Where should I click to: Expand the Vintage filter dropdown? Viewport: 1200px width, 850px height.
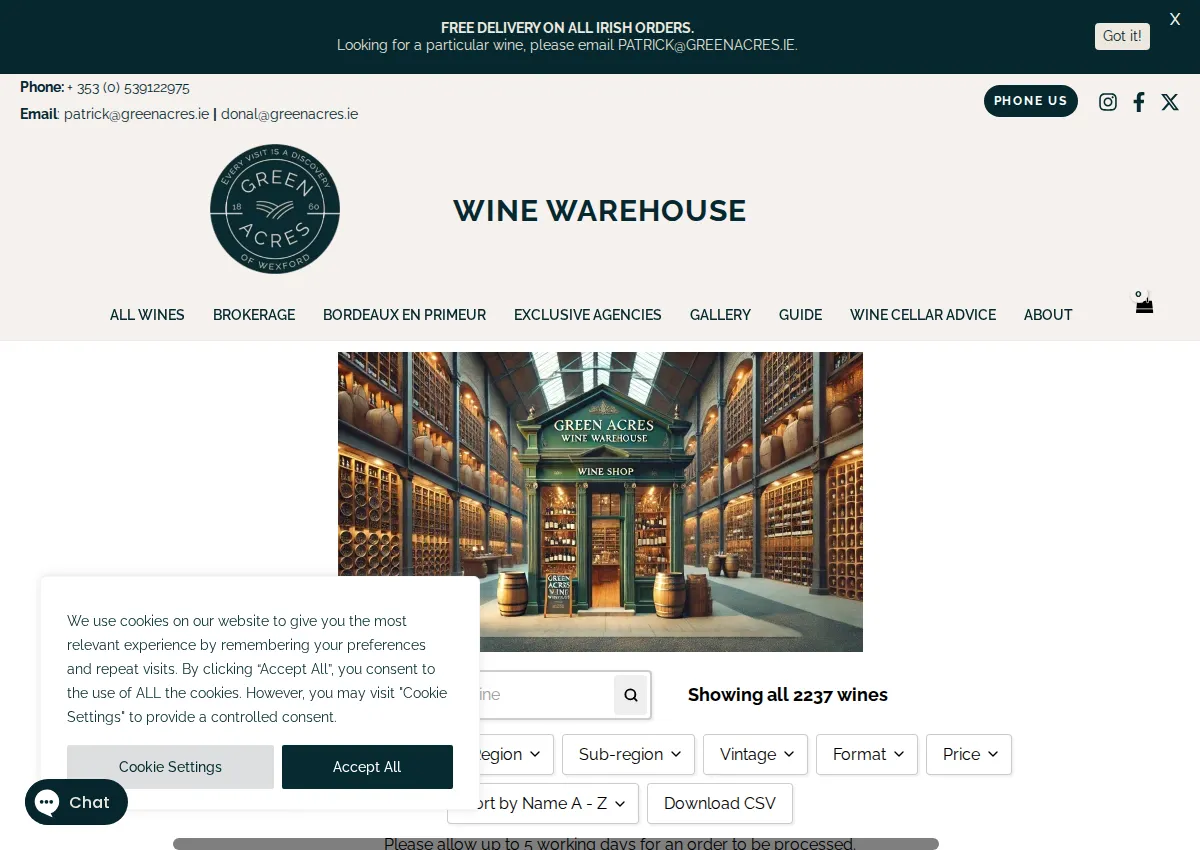coord(755,754)
